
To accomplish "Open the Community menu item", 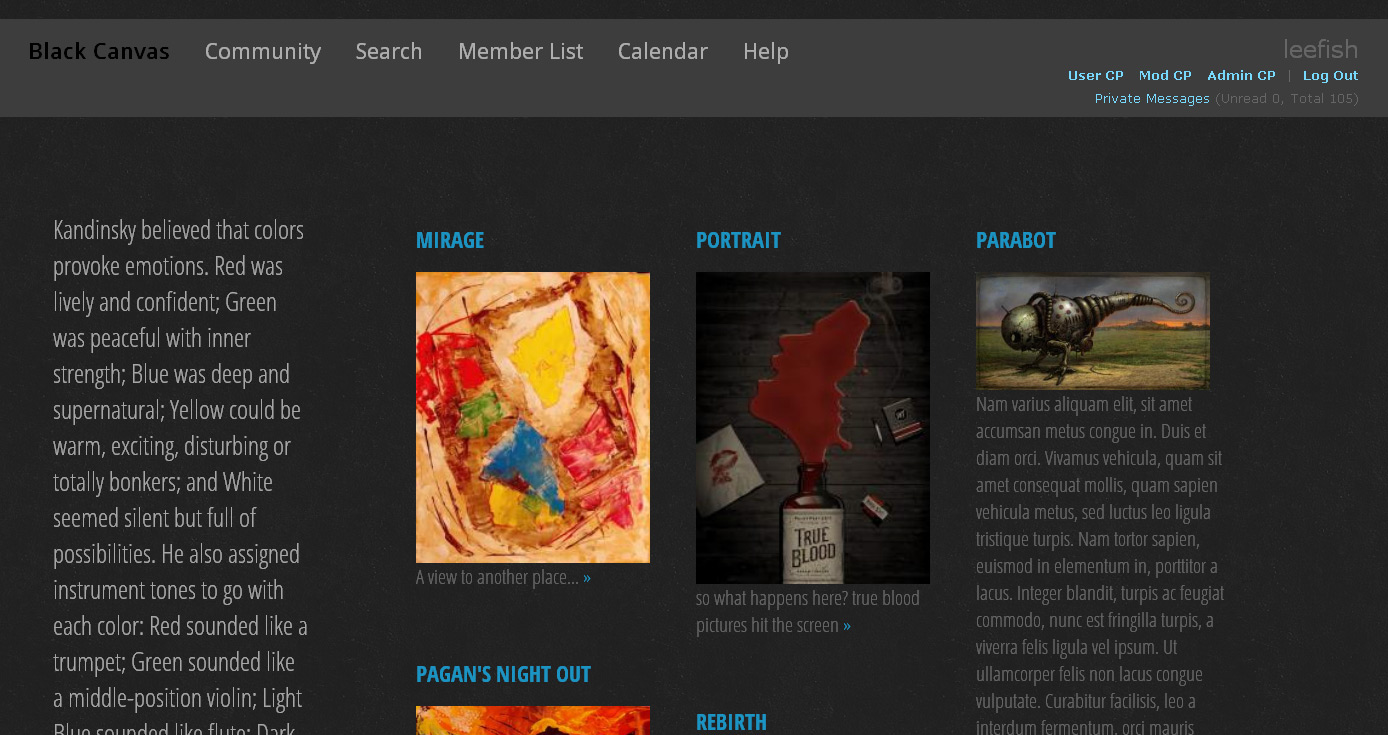I will pos(263,51).
